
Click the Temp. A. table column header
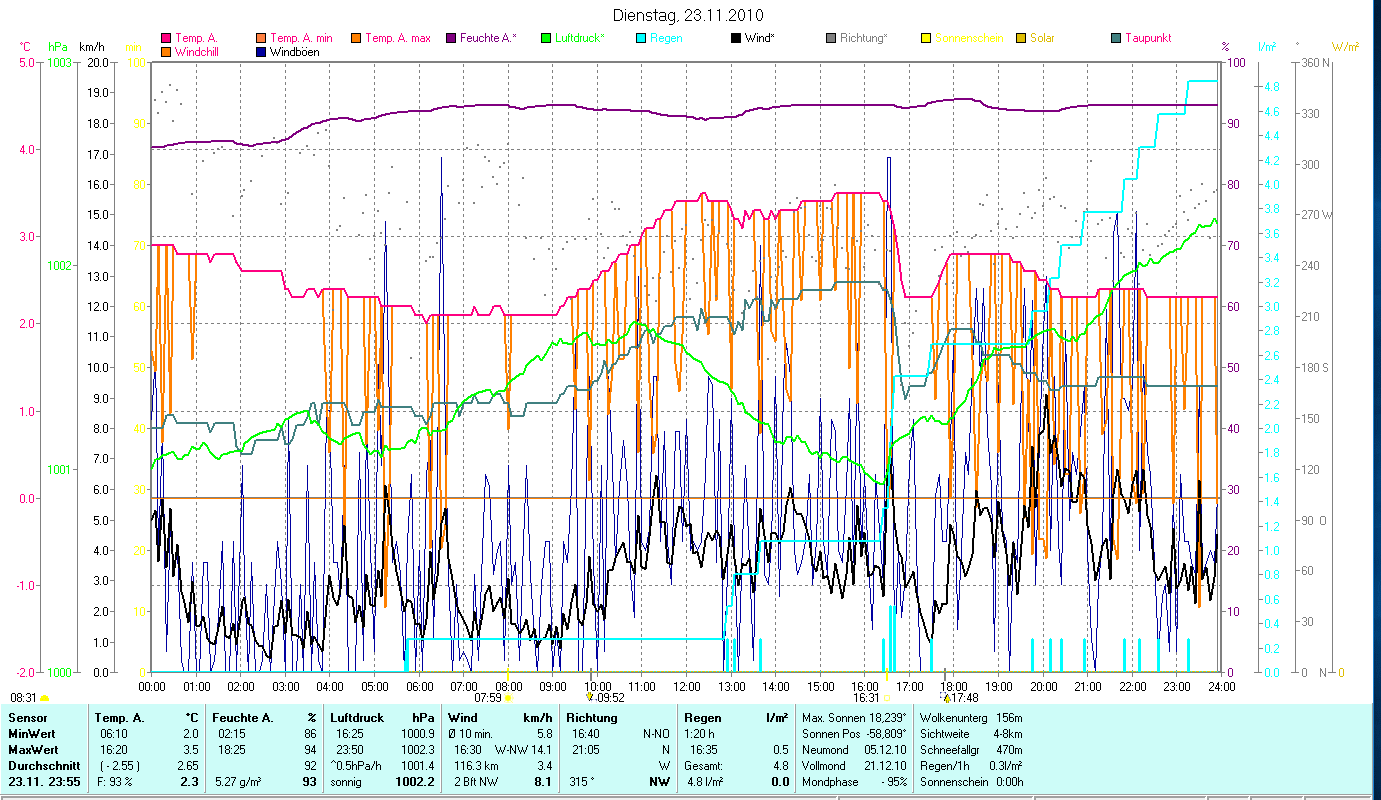point(119,718)
